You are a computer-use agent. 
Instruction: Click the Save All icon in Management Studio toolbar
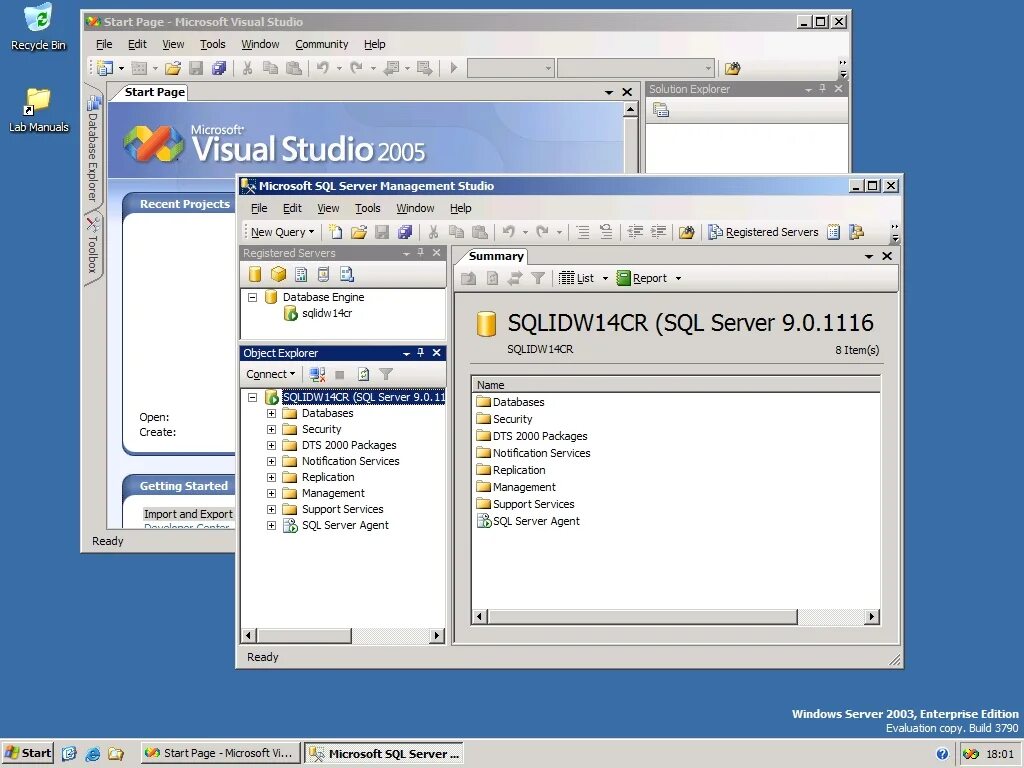(x=405, y=232)
